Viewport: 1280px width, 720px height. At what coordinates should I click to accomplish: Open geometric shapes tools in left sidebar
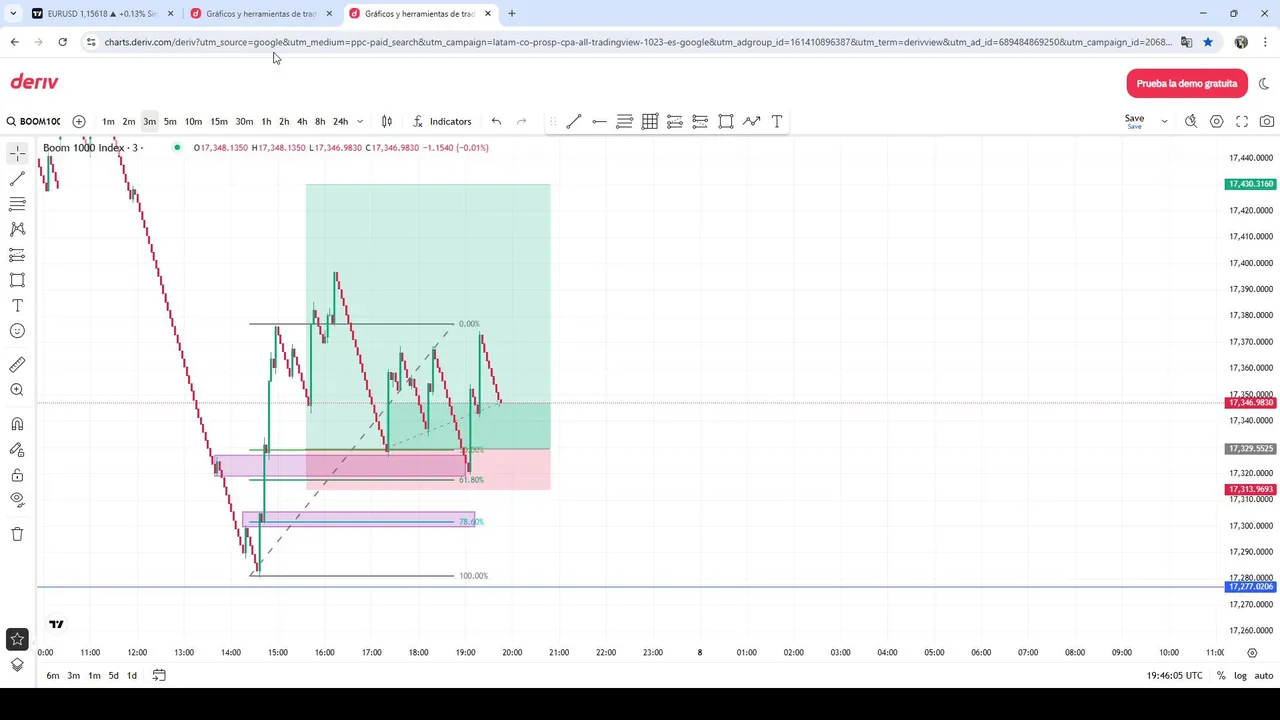tap(17, 280)
